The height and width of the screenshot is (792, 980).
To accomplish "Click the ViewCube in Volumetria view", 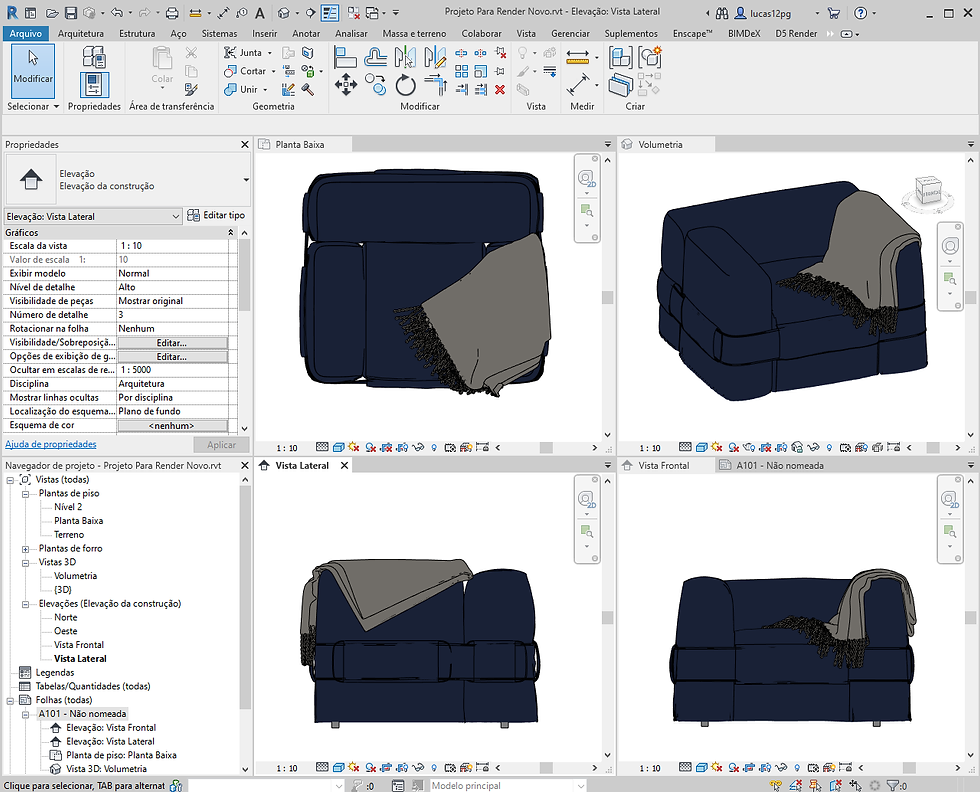I will [928, 191].
